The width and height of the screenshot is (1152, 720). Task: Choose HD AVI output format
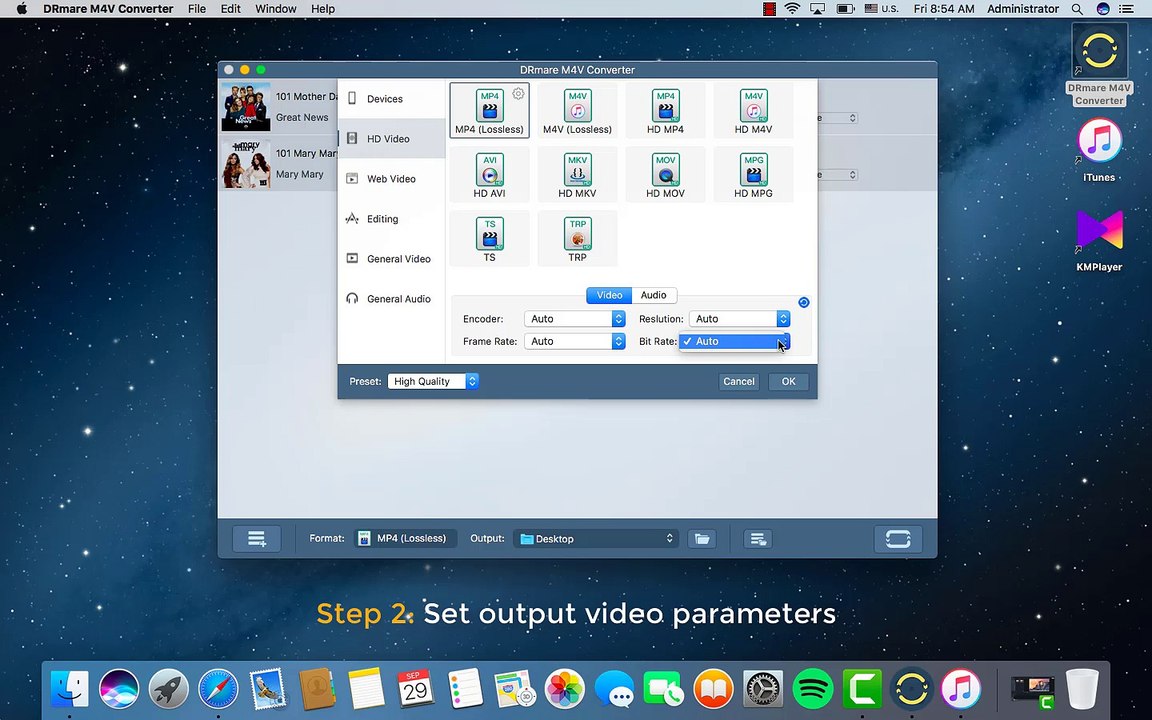[489, 175]
